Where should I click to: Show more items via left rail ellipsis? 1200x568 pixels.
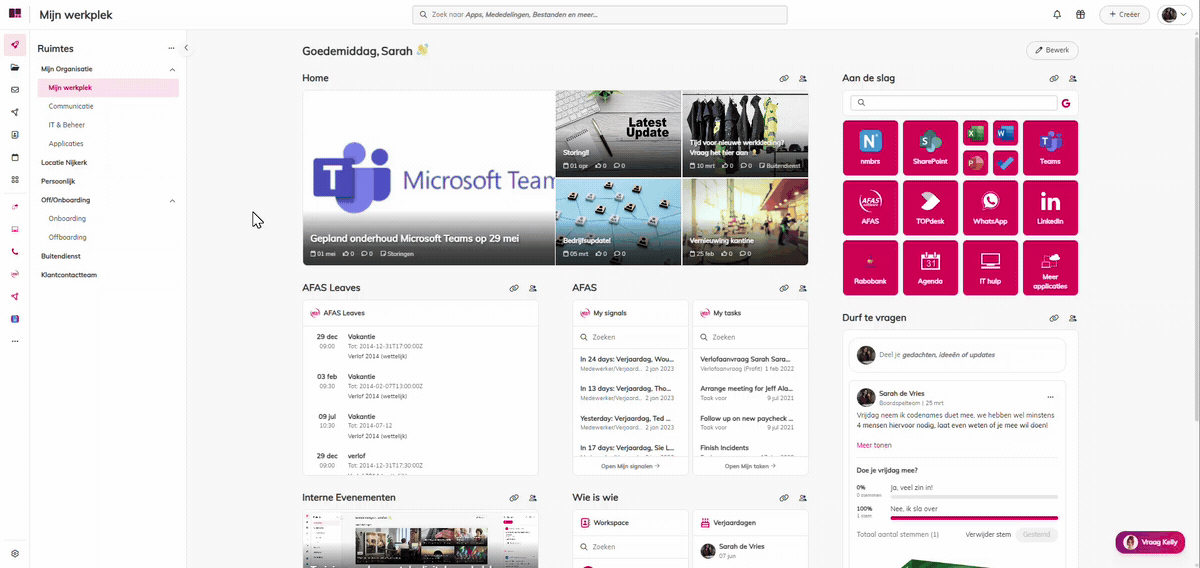pos(15,341)
